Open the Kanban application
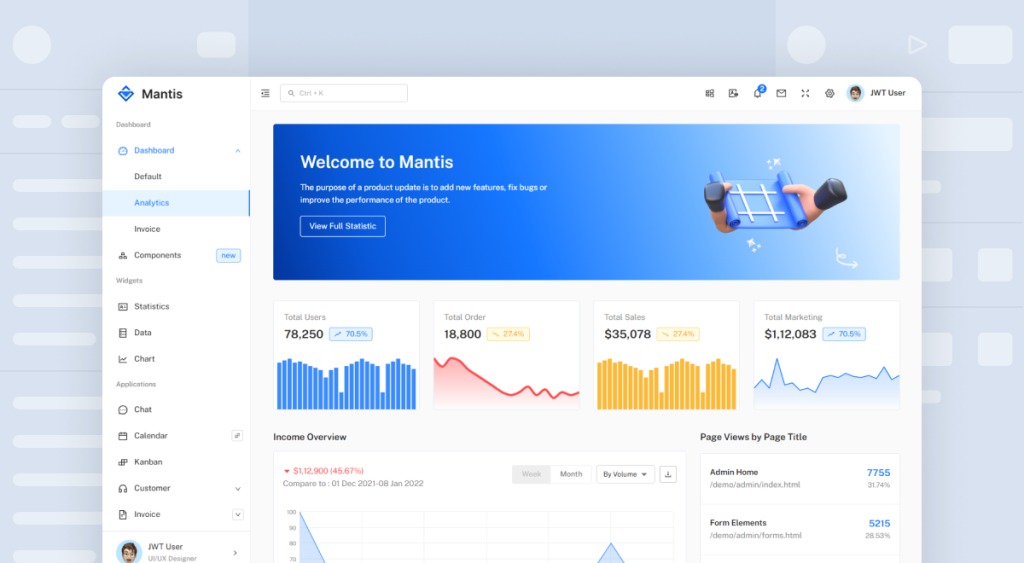 (176, 462)
